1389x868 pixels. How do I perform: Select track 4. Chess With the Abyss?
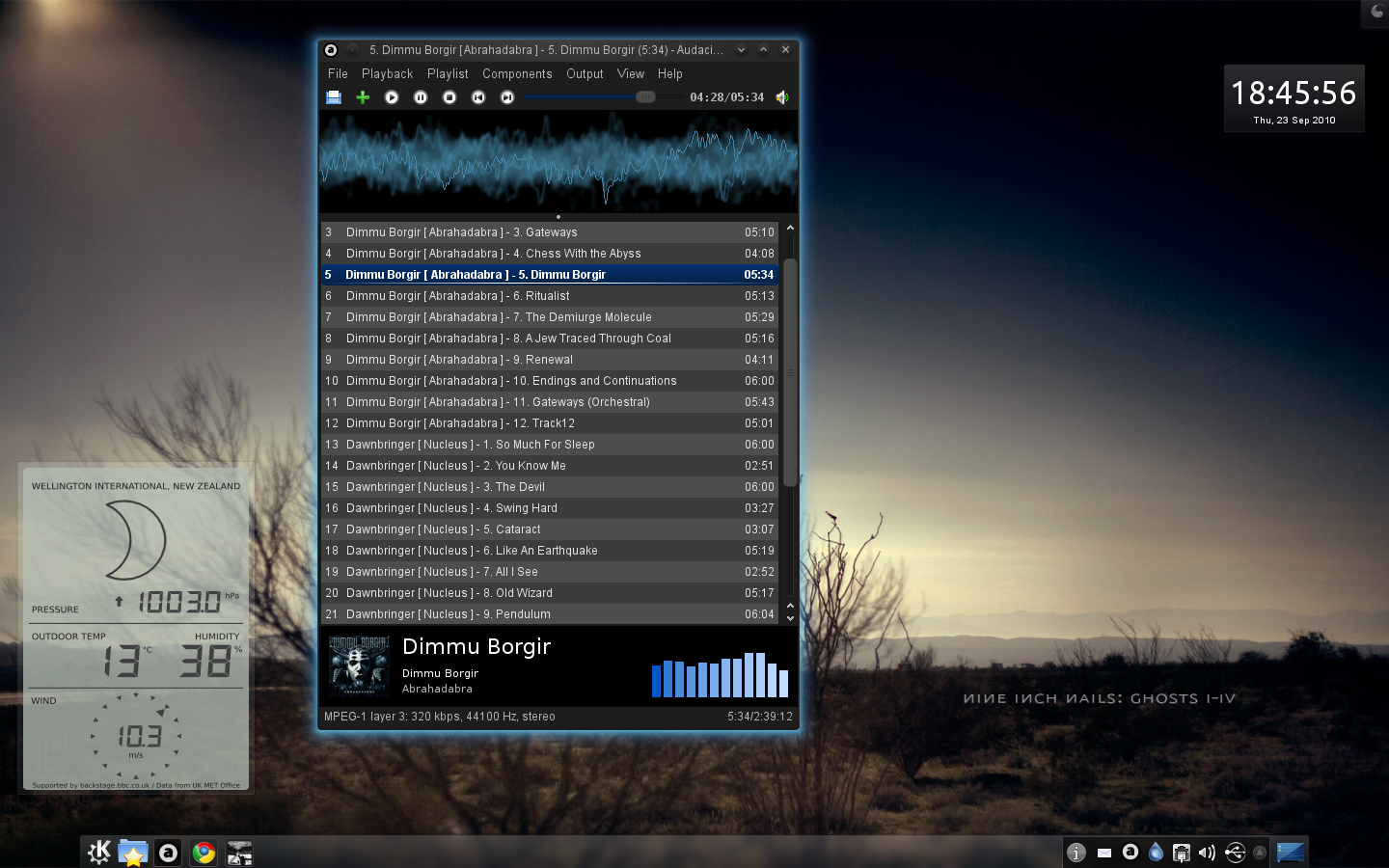click(550, 254)
